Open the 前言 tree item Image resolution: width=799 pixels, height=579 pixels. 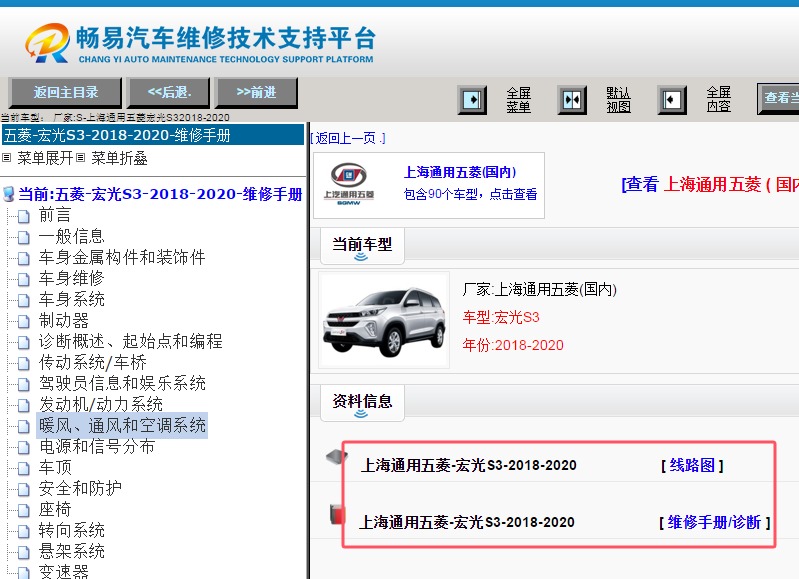55,215
